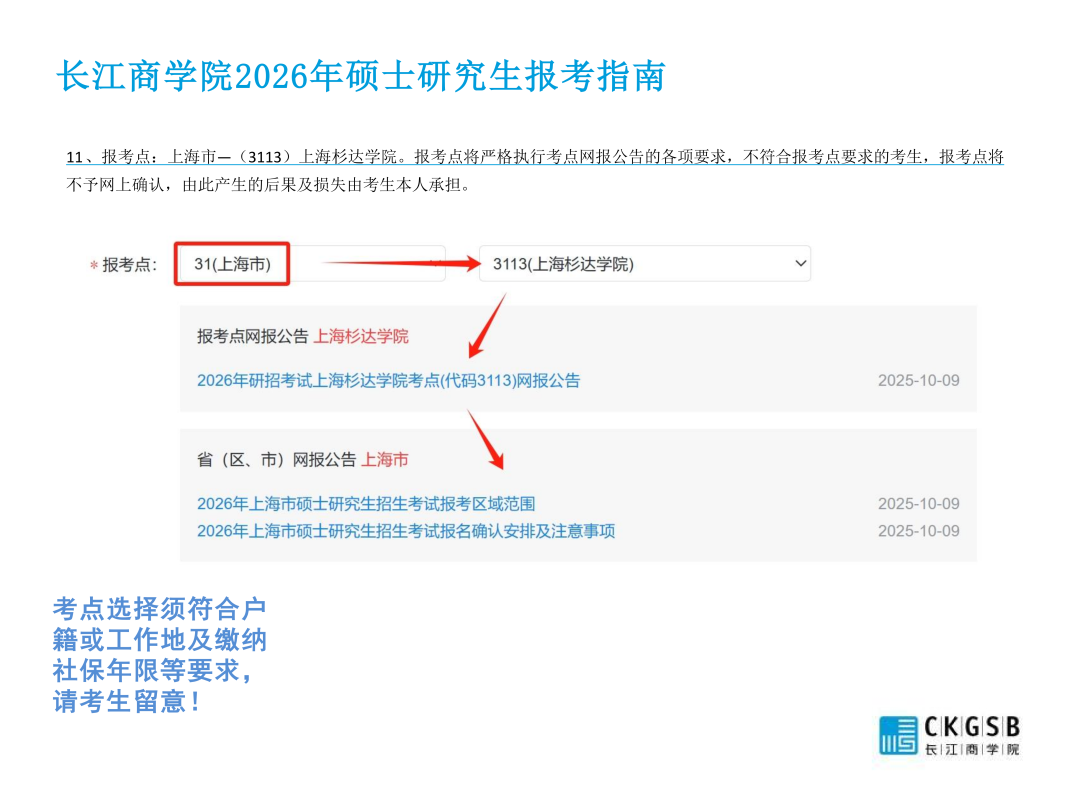Viewport: 1080px width, 810px height.
Task: Click the CKGSB blue square logo icon
Action: (x=898, y=735)
